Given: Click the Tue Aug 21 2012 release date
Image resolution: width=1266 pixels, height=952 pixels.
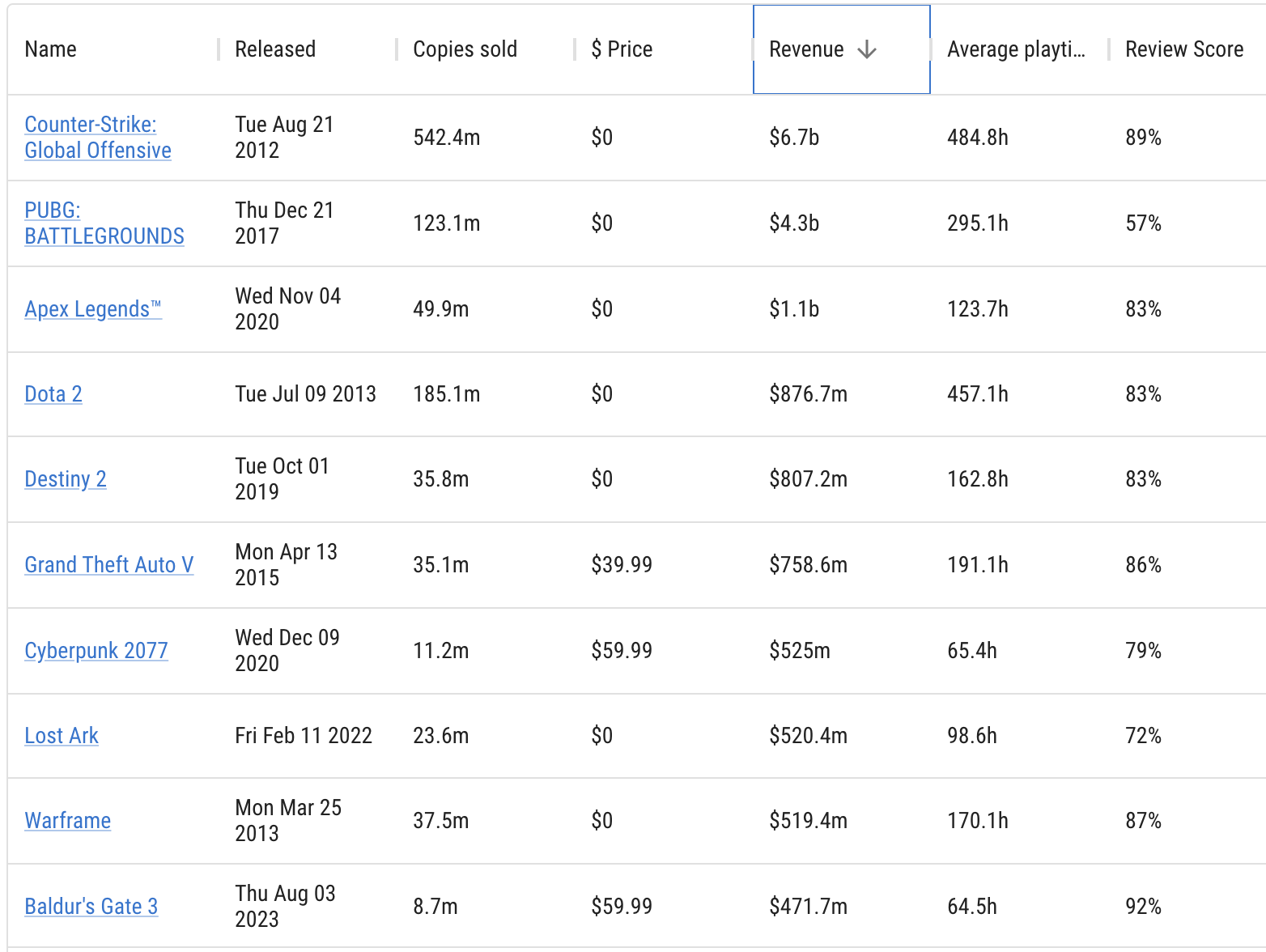Looking at the screenshot, I should pos(284,138).
